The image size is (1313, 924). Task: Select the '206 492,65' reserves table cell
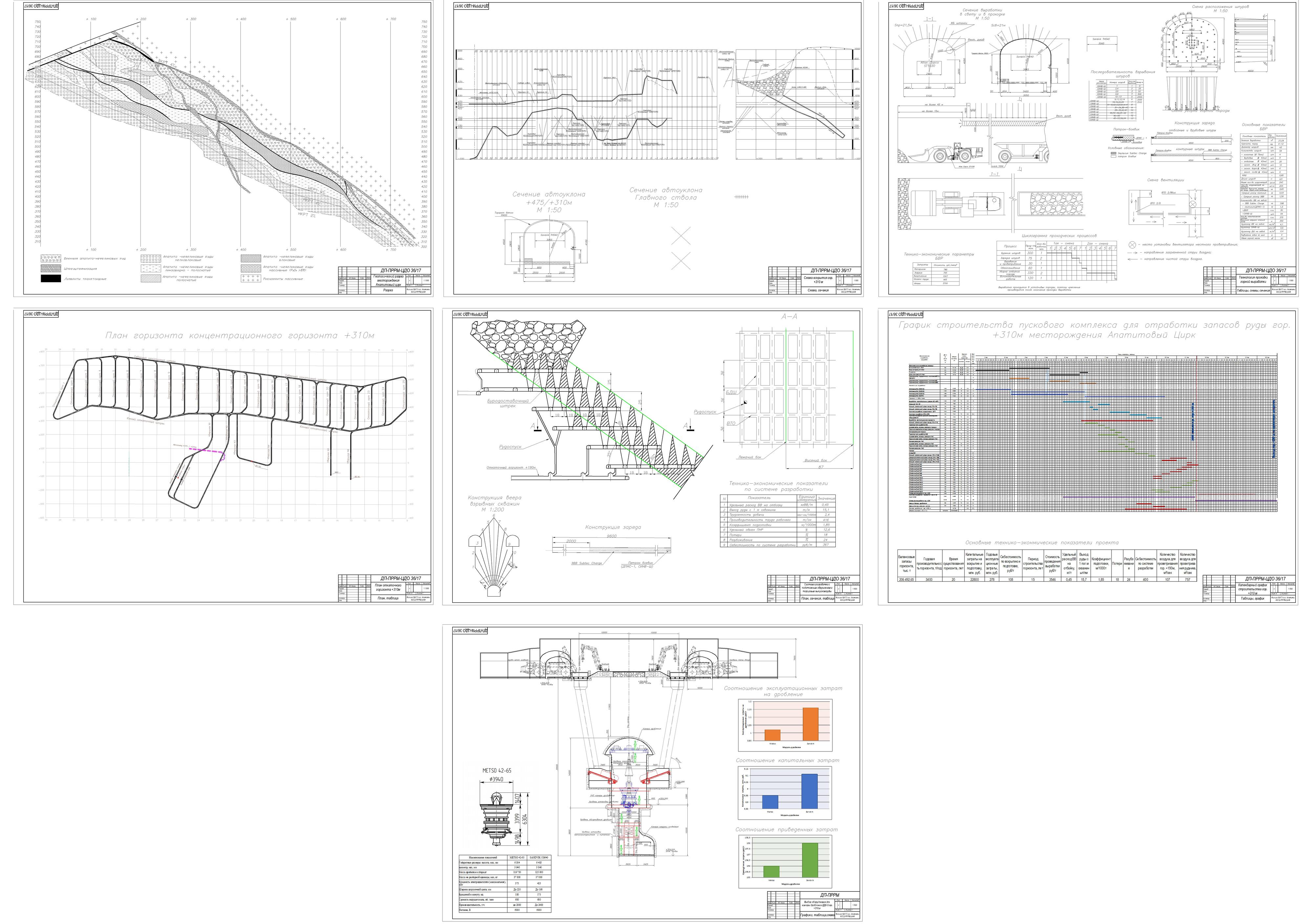(x=906, y=579)
